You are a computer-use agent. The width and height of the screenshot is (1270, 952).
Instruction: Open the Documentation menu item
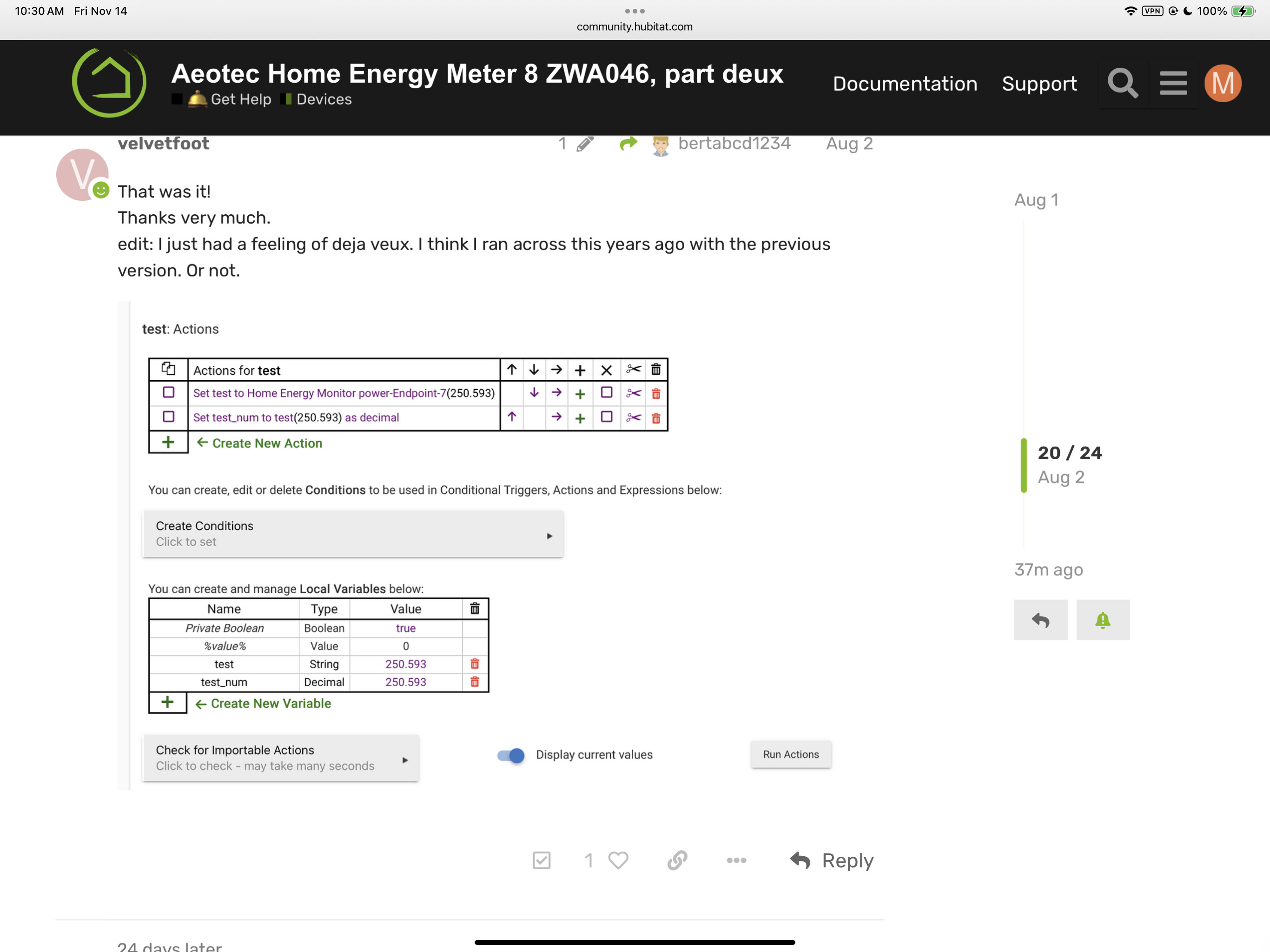[905, 84]
